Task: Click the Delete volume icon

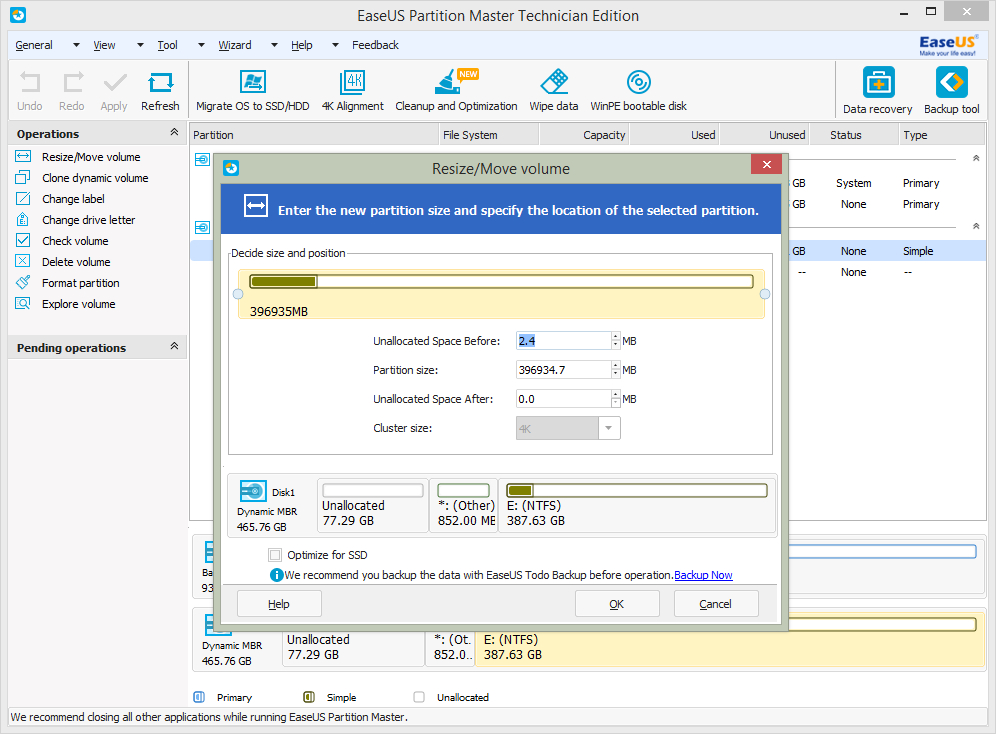Action: [x=23, y=261]
